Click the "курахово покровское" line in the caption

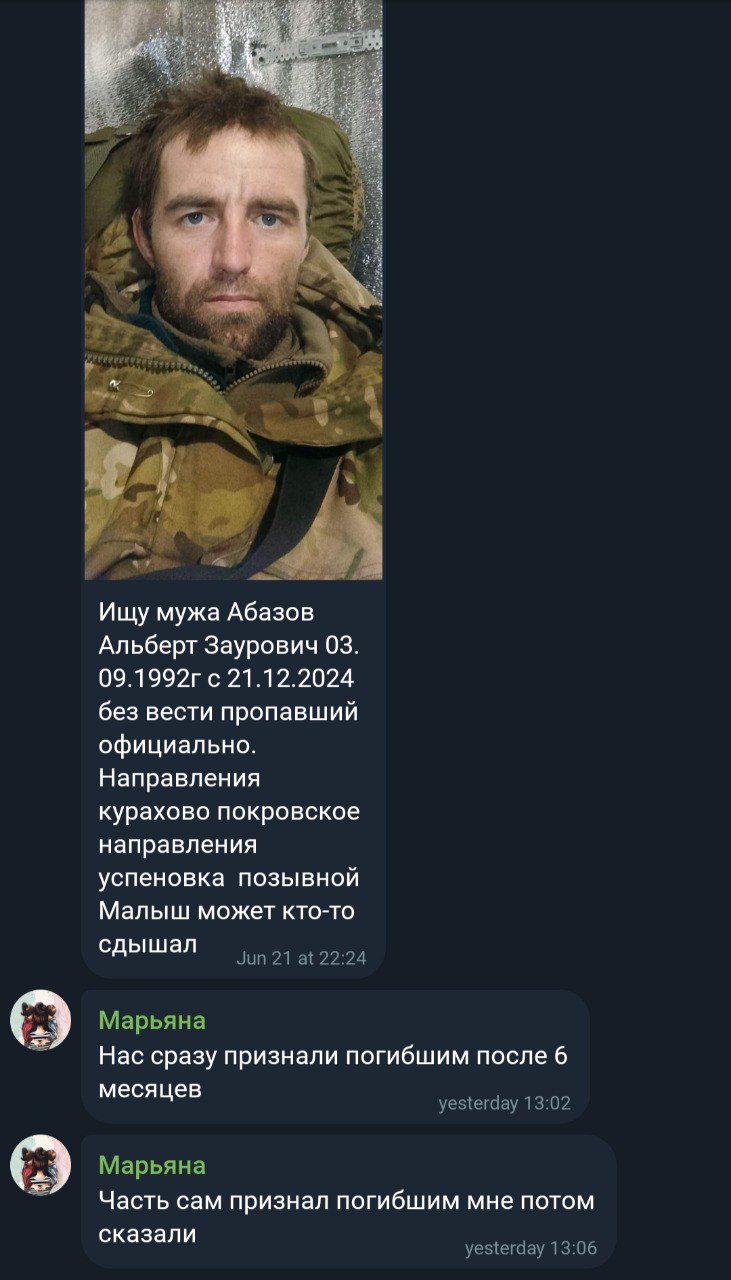[229, 811]
